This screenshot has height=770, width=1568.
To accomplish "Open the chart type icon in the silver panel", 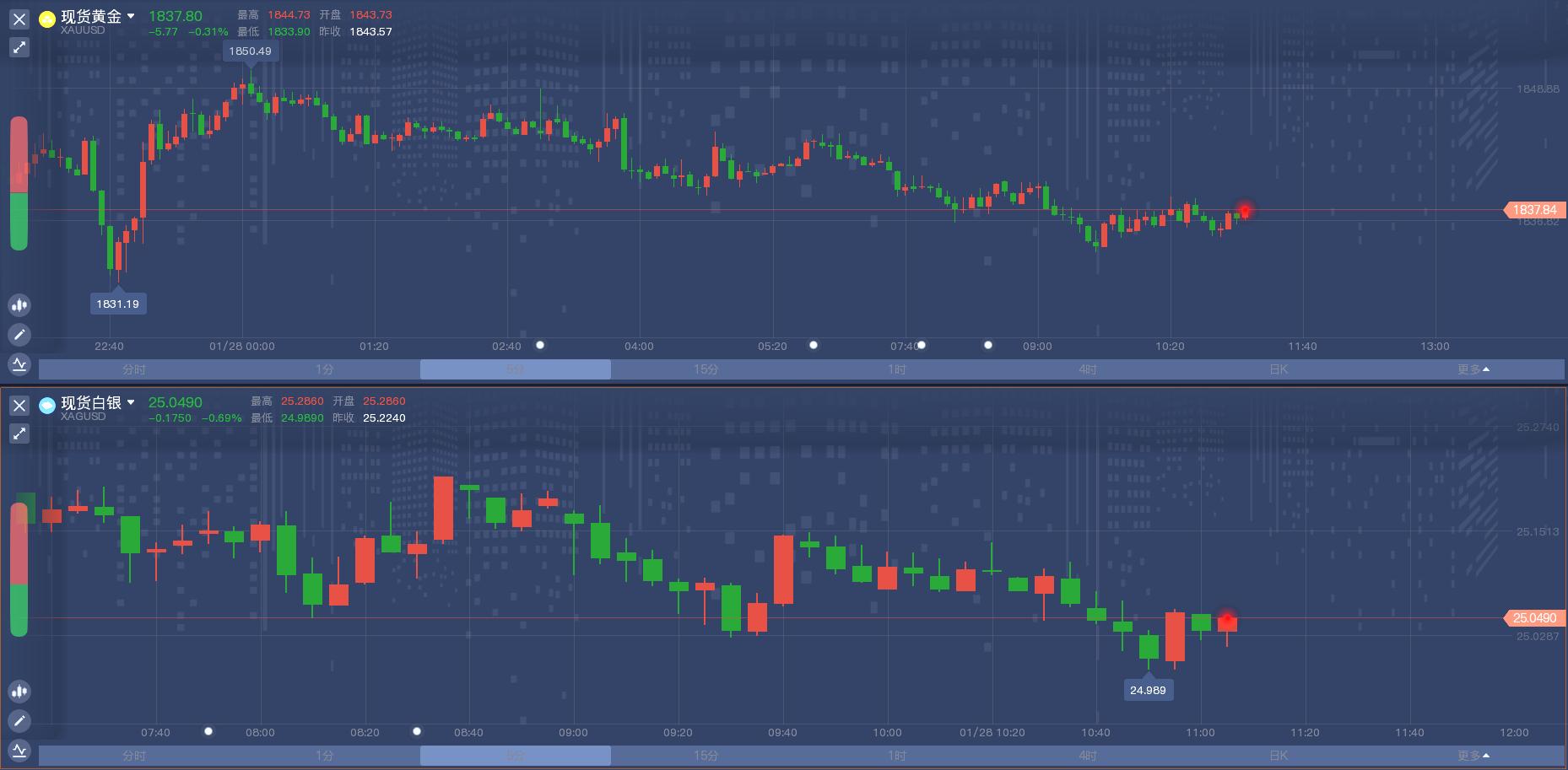I will tap(19, 692).
